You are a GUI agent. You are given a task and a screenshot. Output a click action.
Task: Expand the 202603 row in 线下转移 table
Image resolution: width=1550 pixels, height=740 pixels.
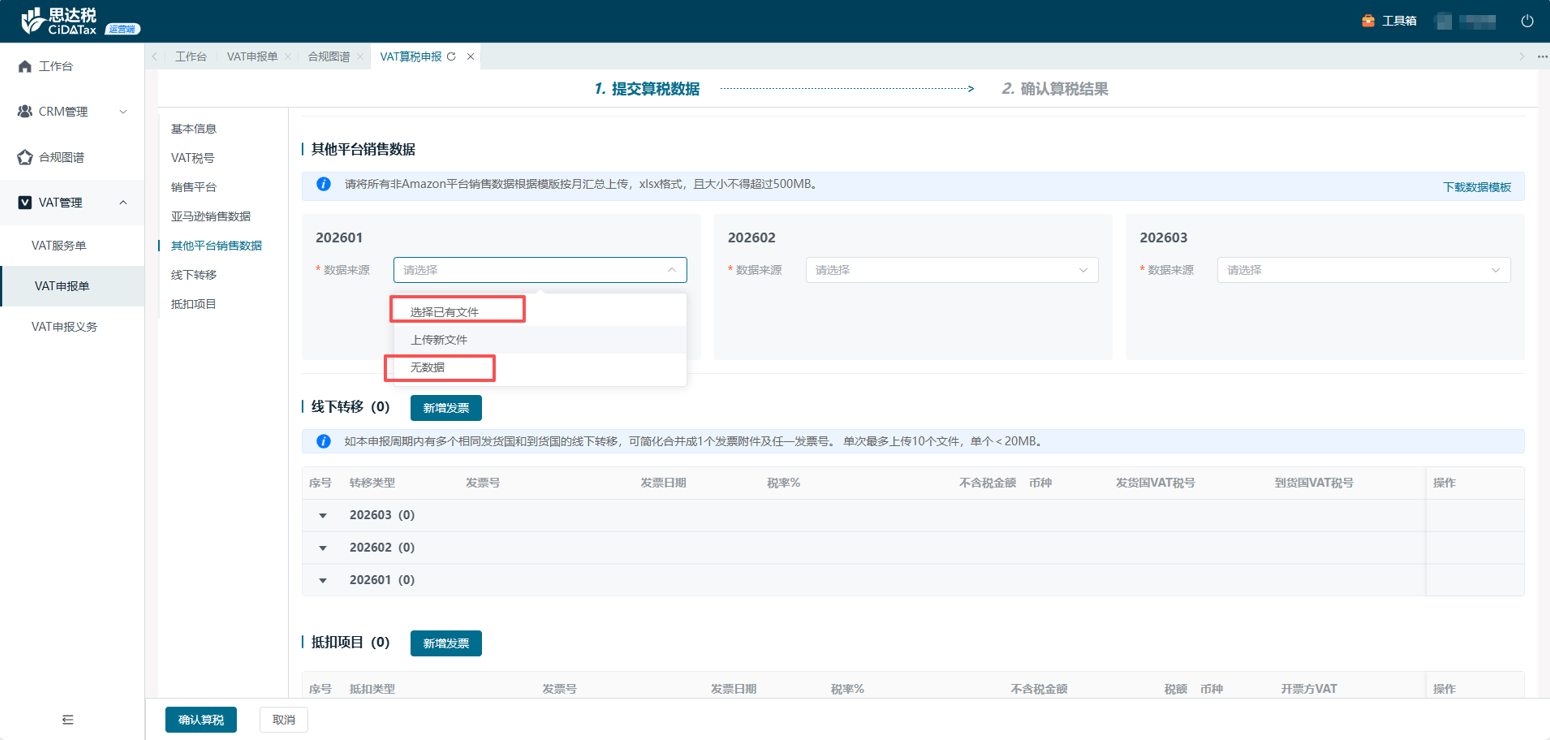pyautogui.click(x=323, y=516)
